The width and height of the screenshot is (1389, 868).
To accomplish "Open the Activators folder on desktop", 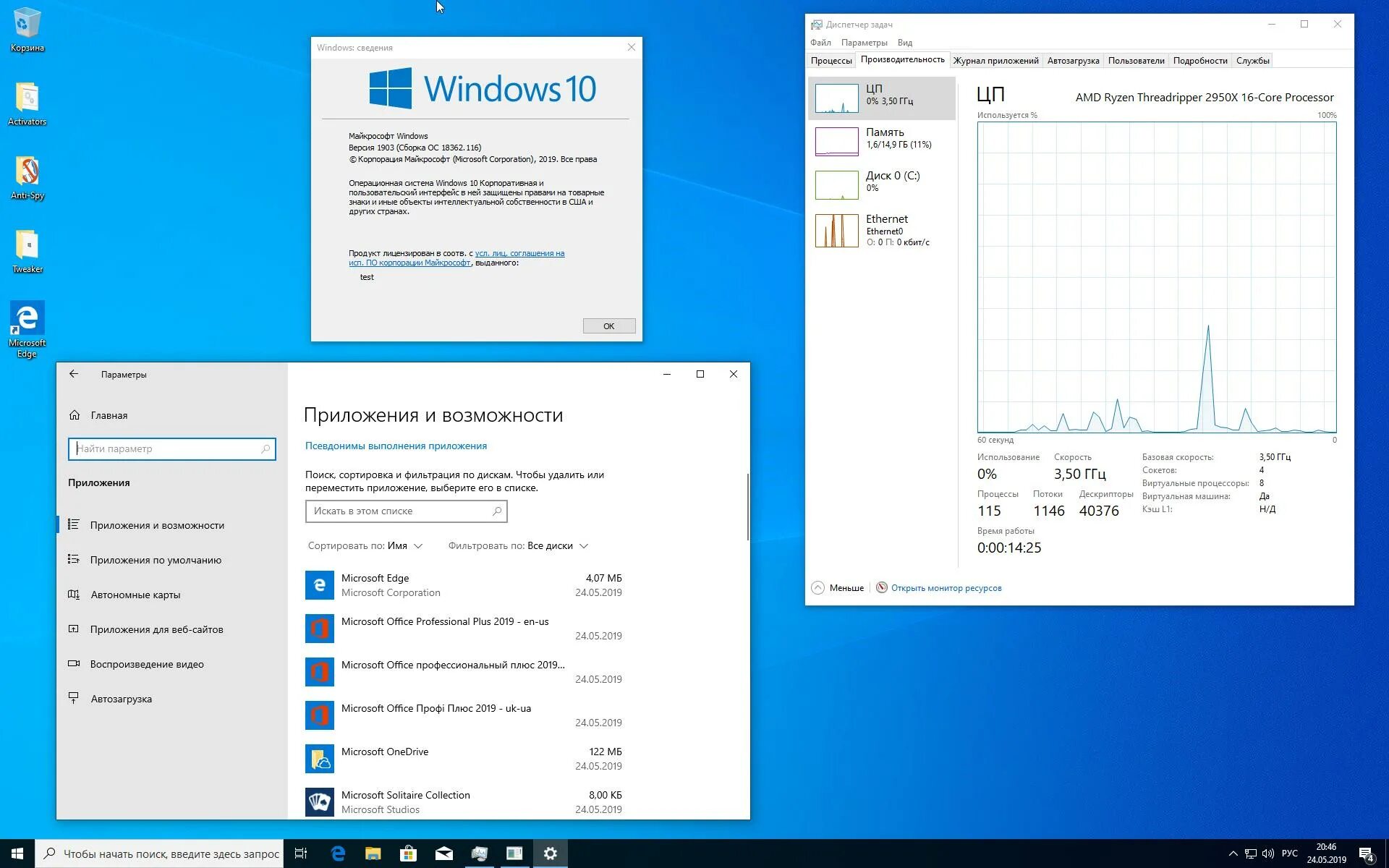I will coord(27,103).
